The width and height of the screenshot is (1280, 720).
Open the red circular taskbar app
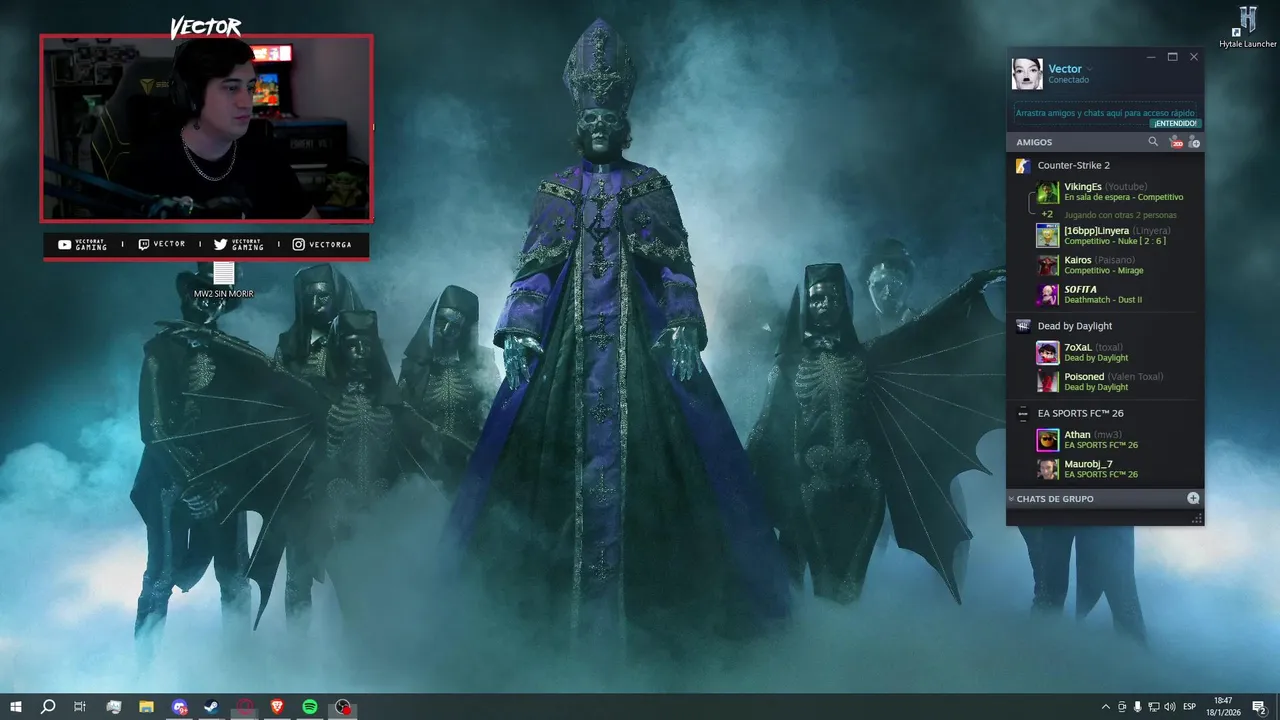coord(245,707)
